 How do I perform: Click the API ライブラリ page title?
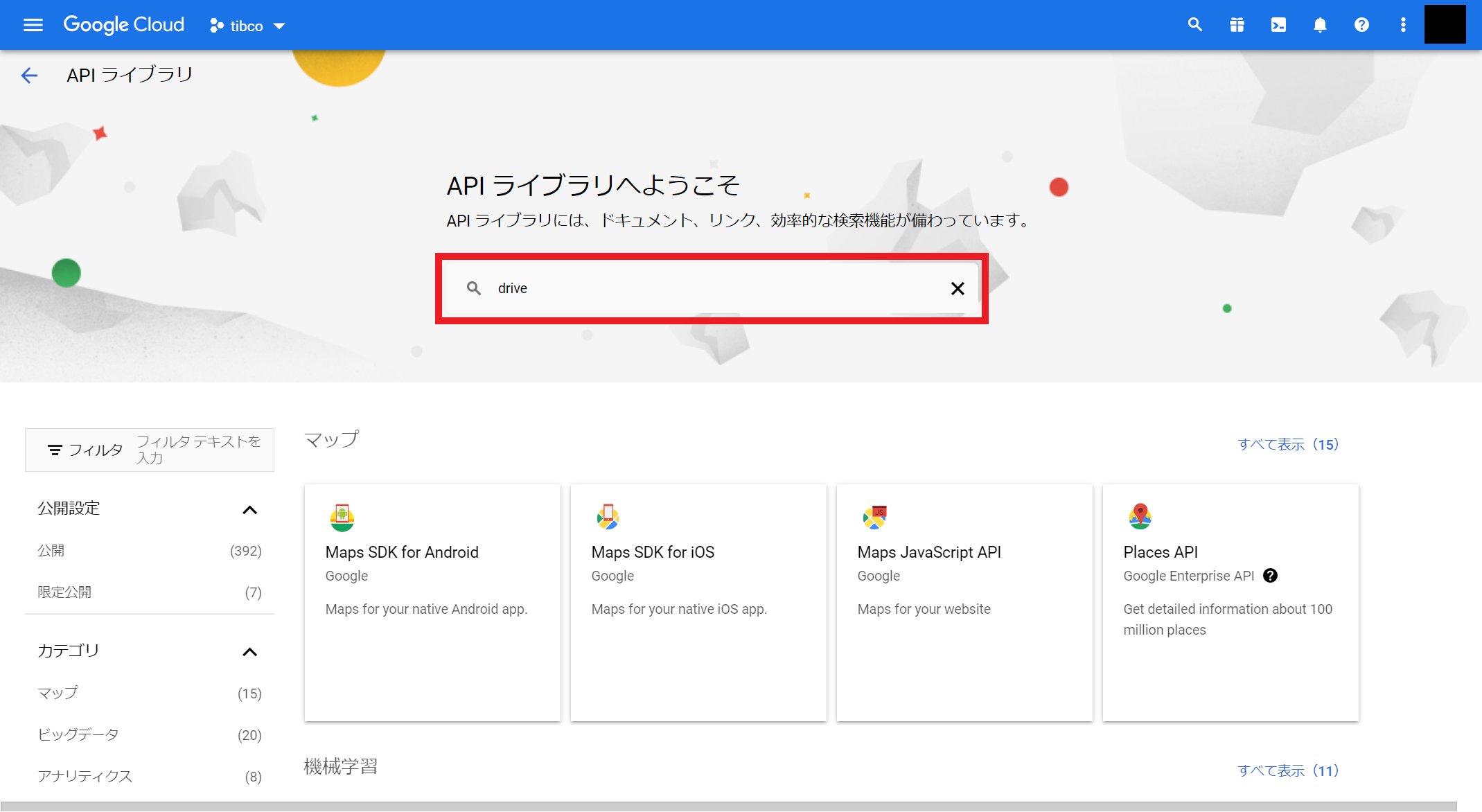(130, 75)
